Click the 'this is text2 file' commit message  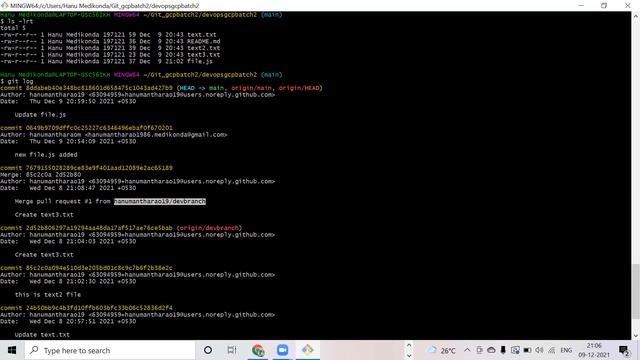pyautogui.click(x=48, y=295)
